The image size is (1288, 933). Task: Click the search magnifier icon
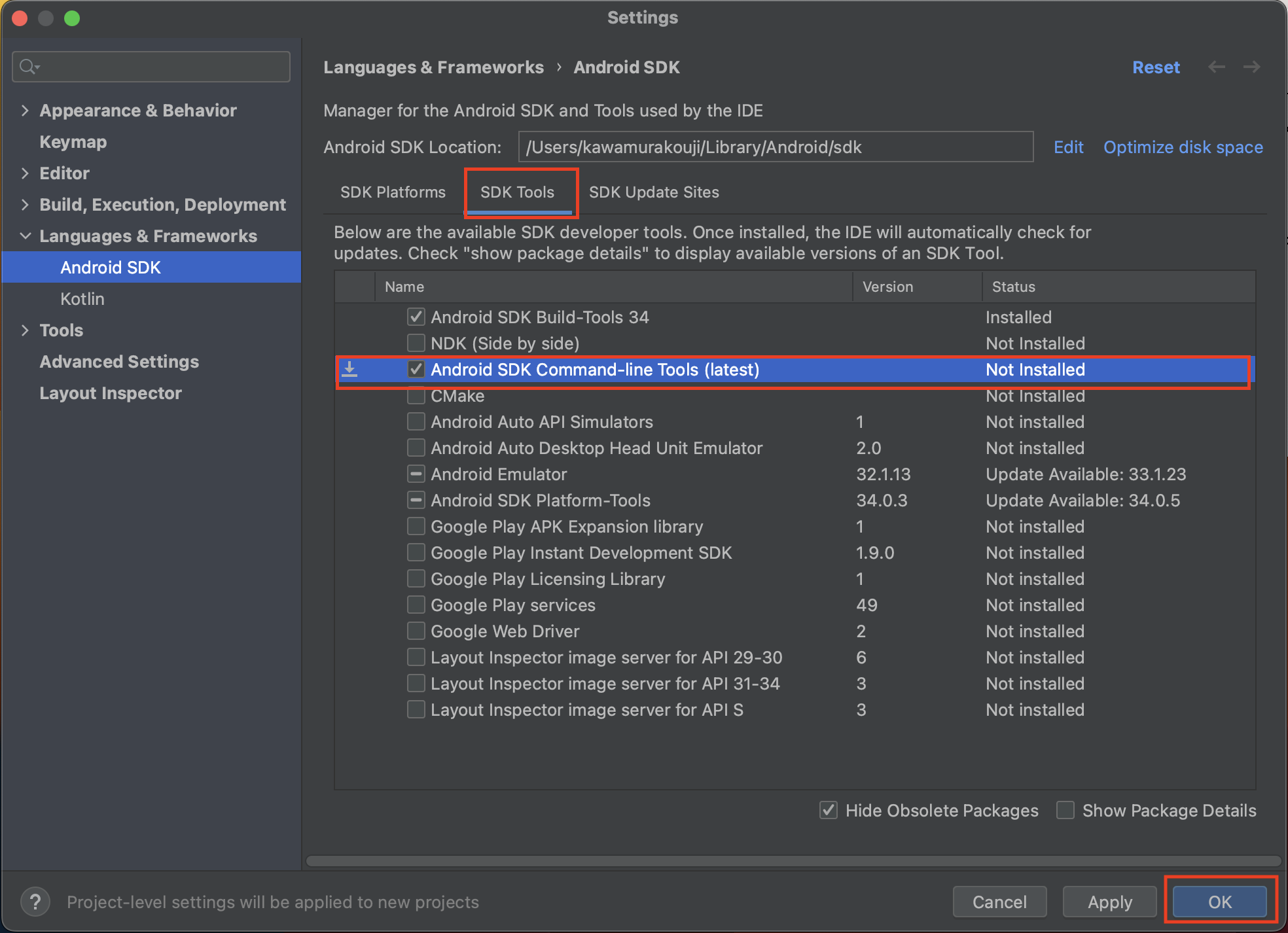28,67
